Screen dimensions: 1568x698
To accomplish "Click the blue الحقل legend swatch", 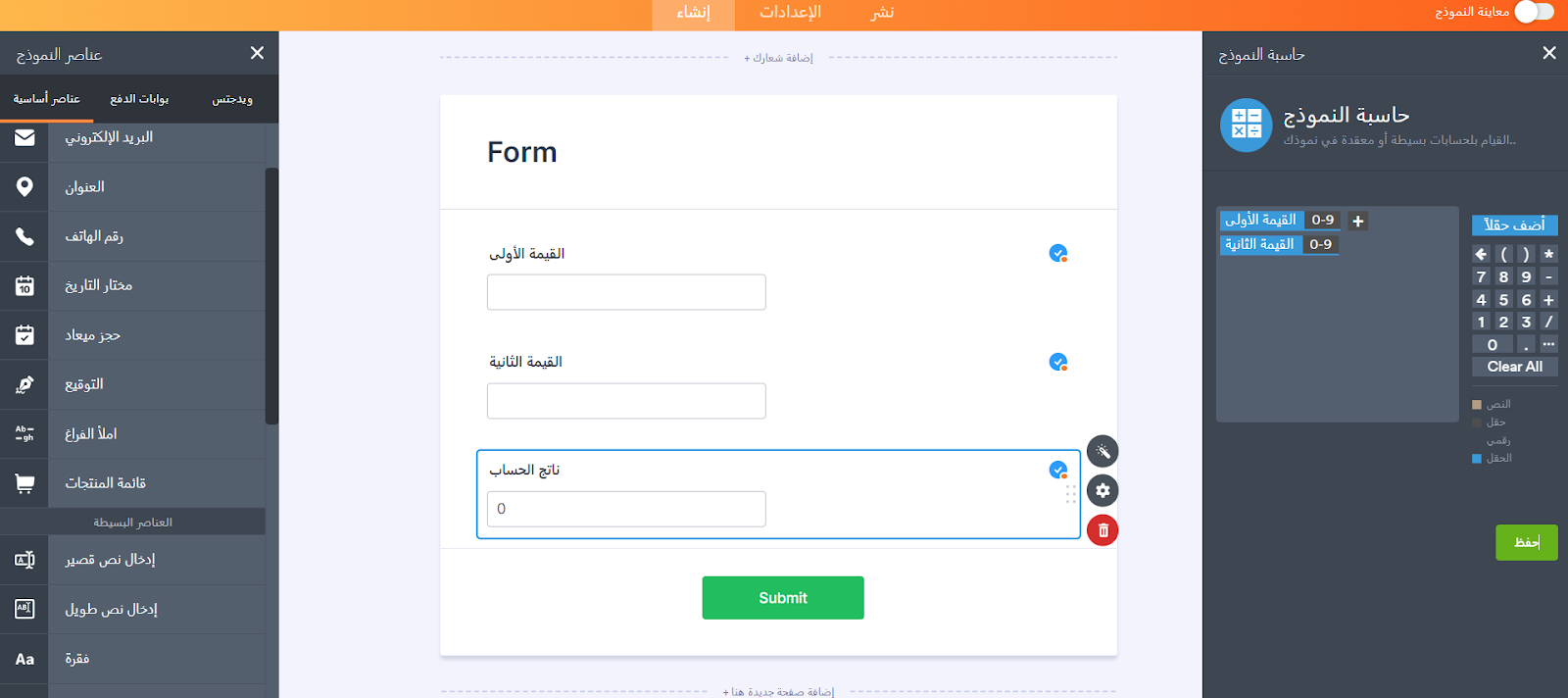I will click(x=1477, y=458).
